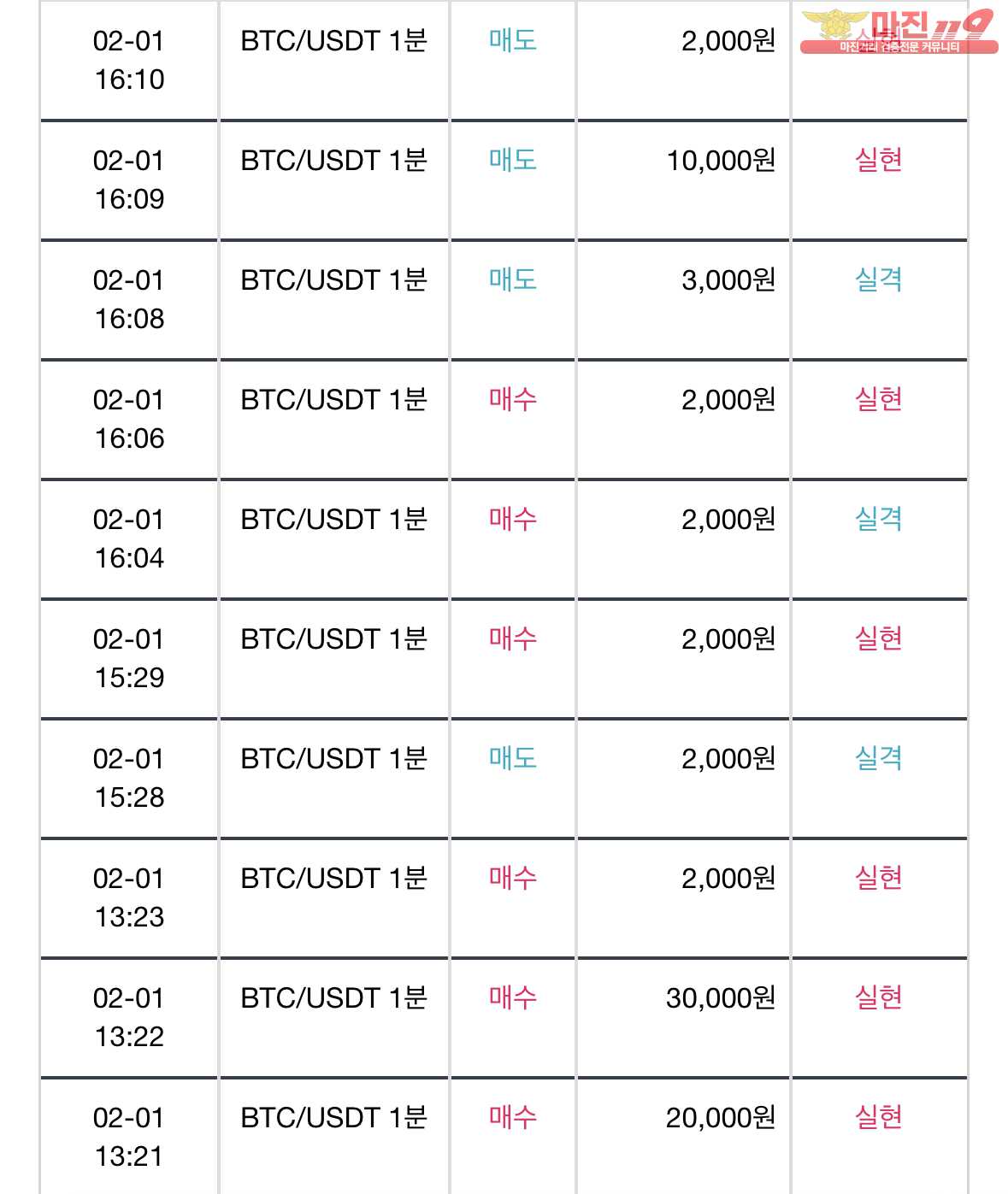1008x1194 pixels.
Task: Click the 30,000원 amount cell
Action: (720, 998)
